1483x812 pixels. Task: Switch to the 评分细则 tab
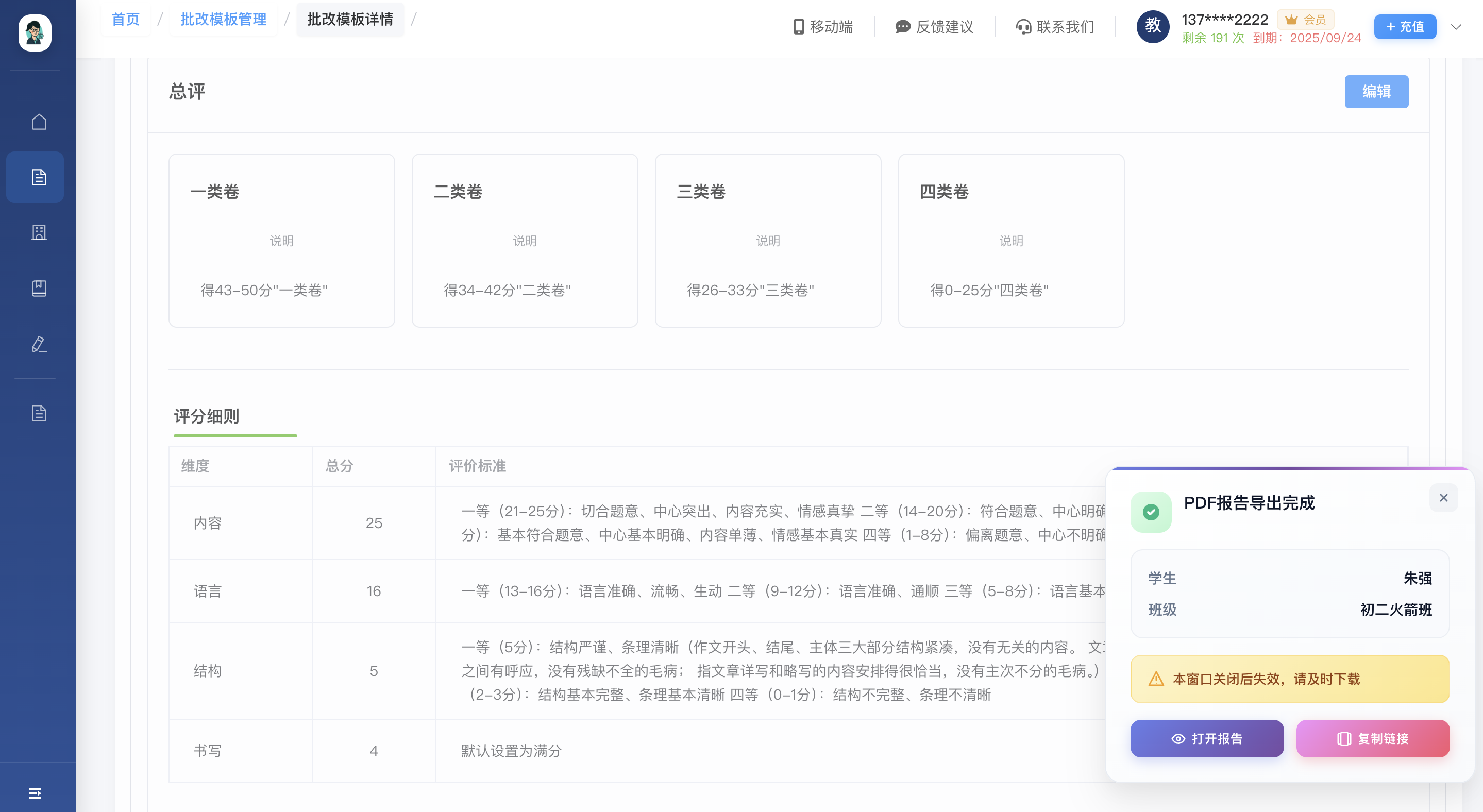pyautogui.click(x=206, y=416)
